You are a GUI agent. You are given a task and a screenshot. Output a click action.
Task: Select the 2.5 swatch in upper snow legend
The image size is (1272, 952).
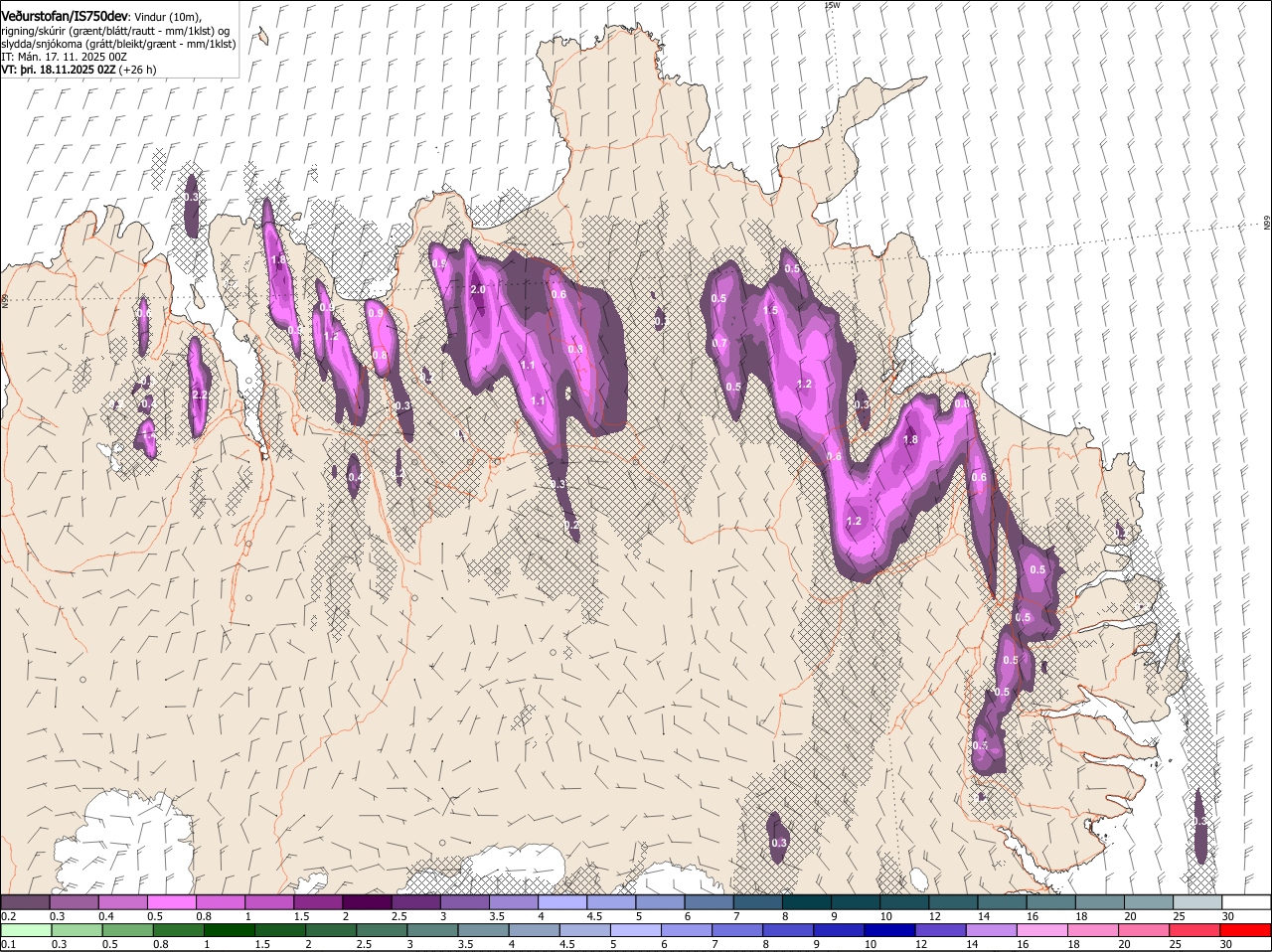[x=415, y=901]
